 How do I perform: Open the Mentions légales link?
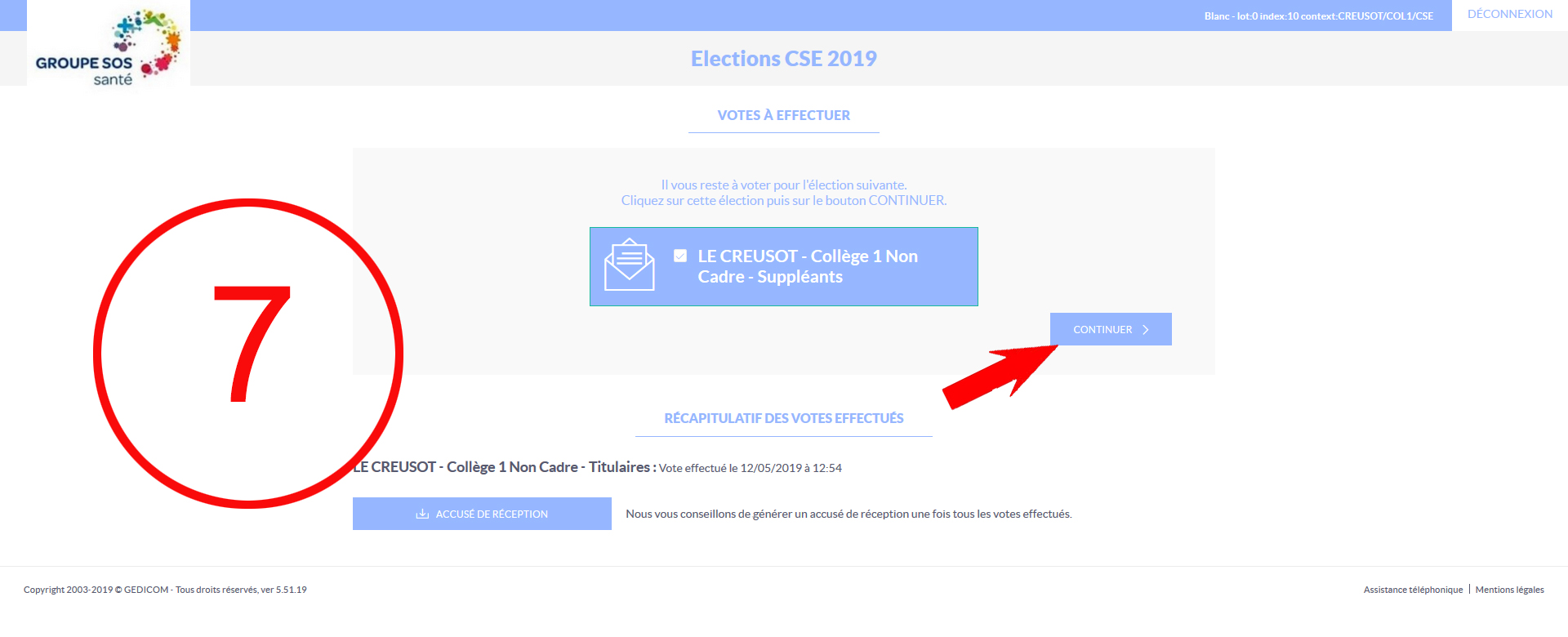[1509, 590]
